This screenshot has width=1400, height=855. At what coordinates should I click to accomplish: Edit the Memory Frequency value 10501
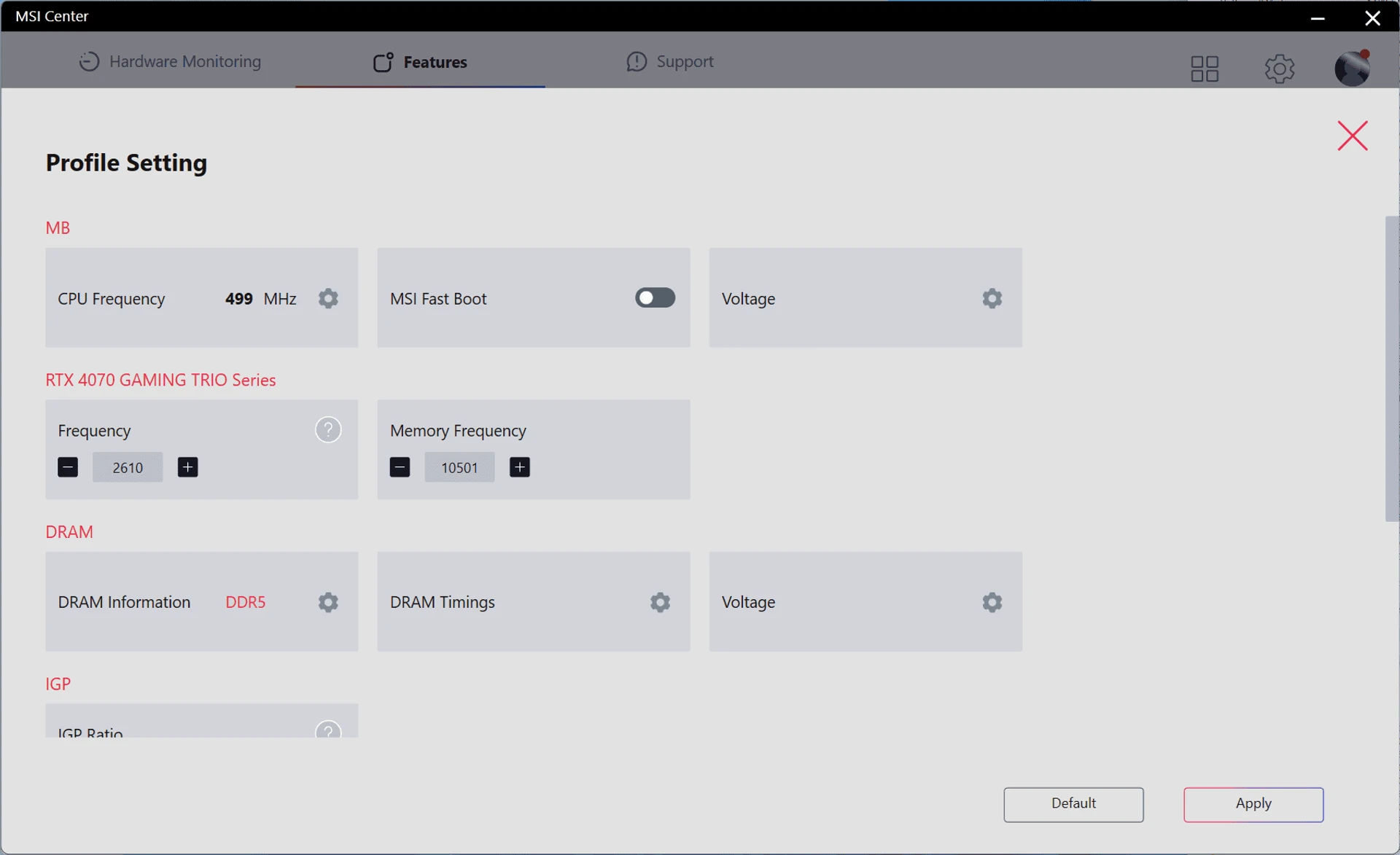(459, 467)
